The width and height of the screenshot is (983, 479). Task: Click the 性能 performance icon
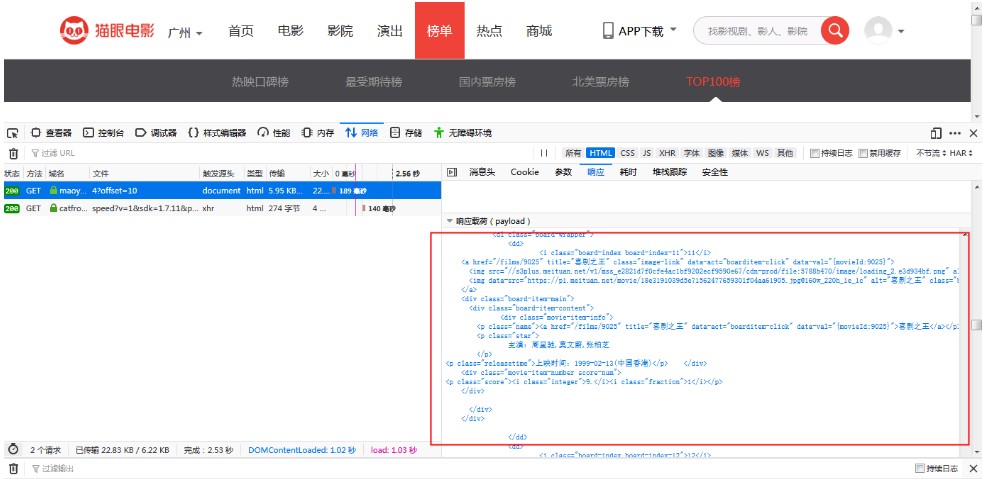263,133
